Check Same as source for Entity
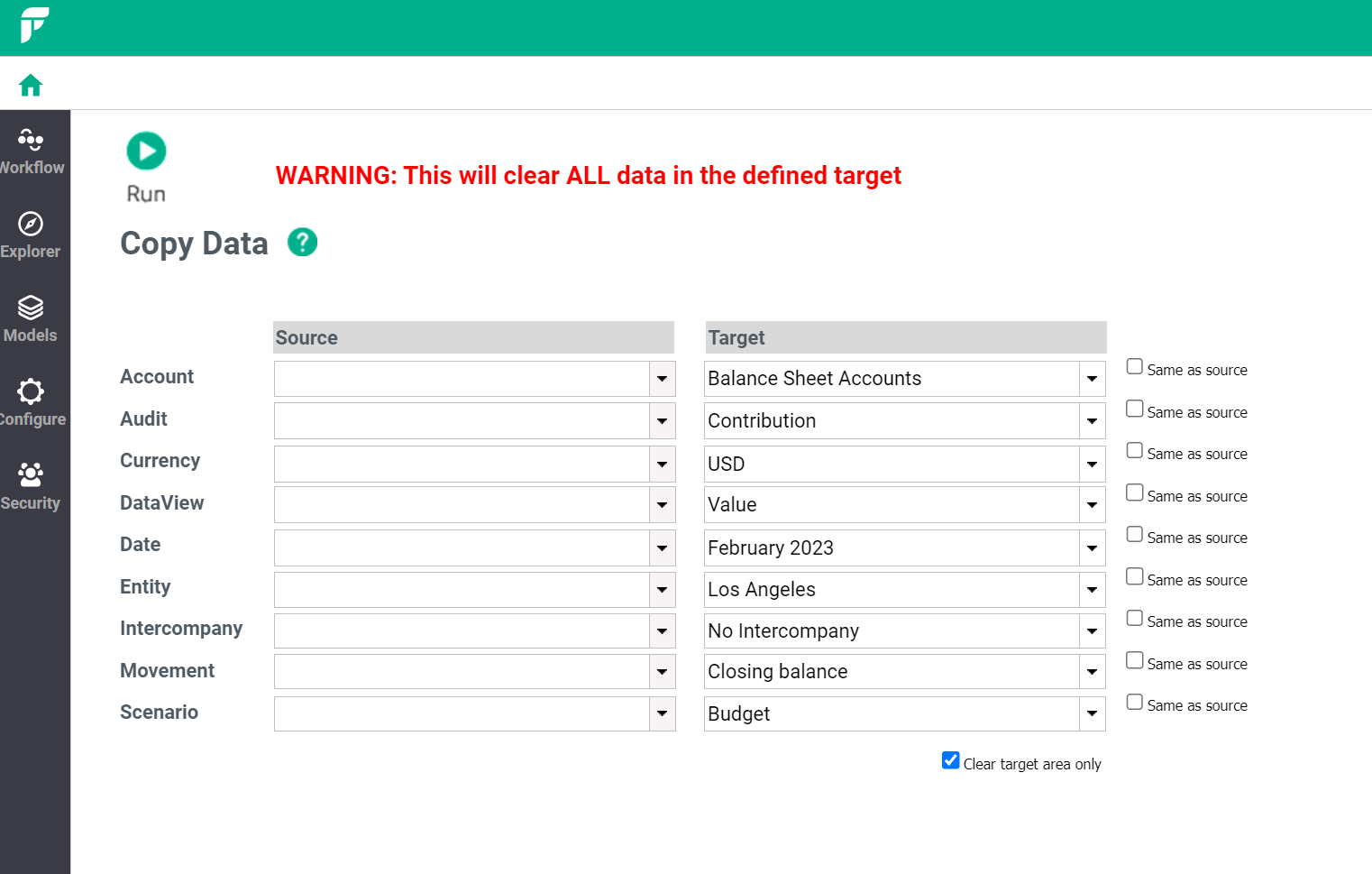Viewport: 1372px width, 874px height. coord(1135,576)
